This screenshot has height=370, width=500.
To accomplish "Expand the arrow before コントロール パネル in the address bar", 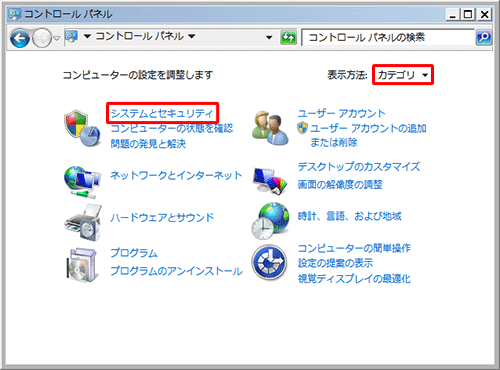I will click(x=87, y=36).
